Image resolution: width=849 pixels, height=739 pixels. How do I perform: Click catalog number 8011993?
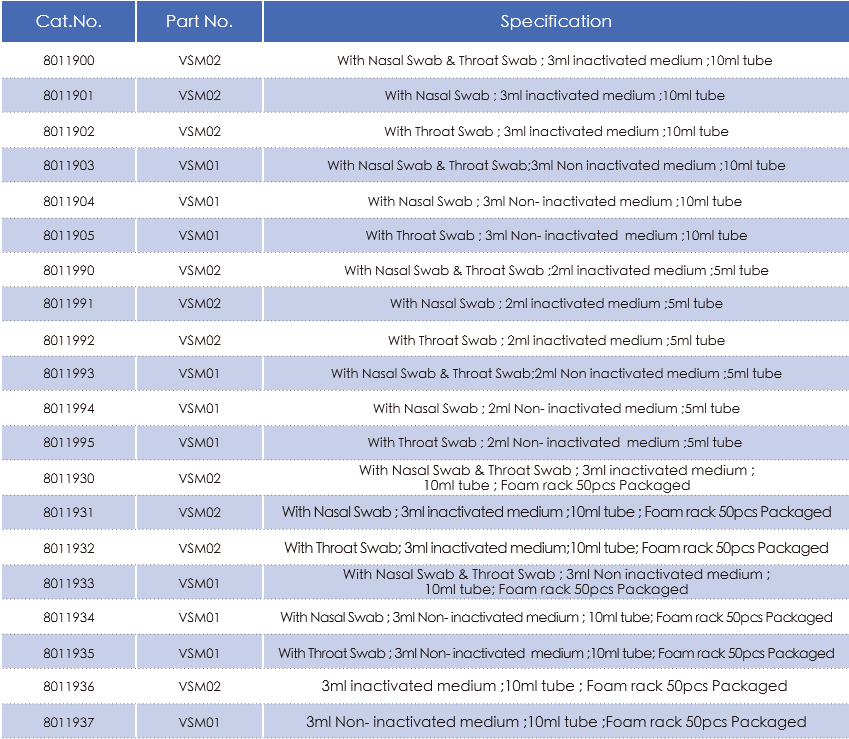point(69,373)
